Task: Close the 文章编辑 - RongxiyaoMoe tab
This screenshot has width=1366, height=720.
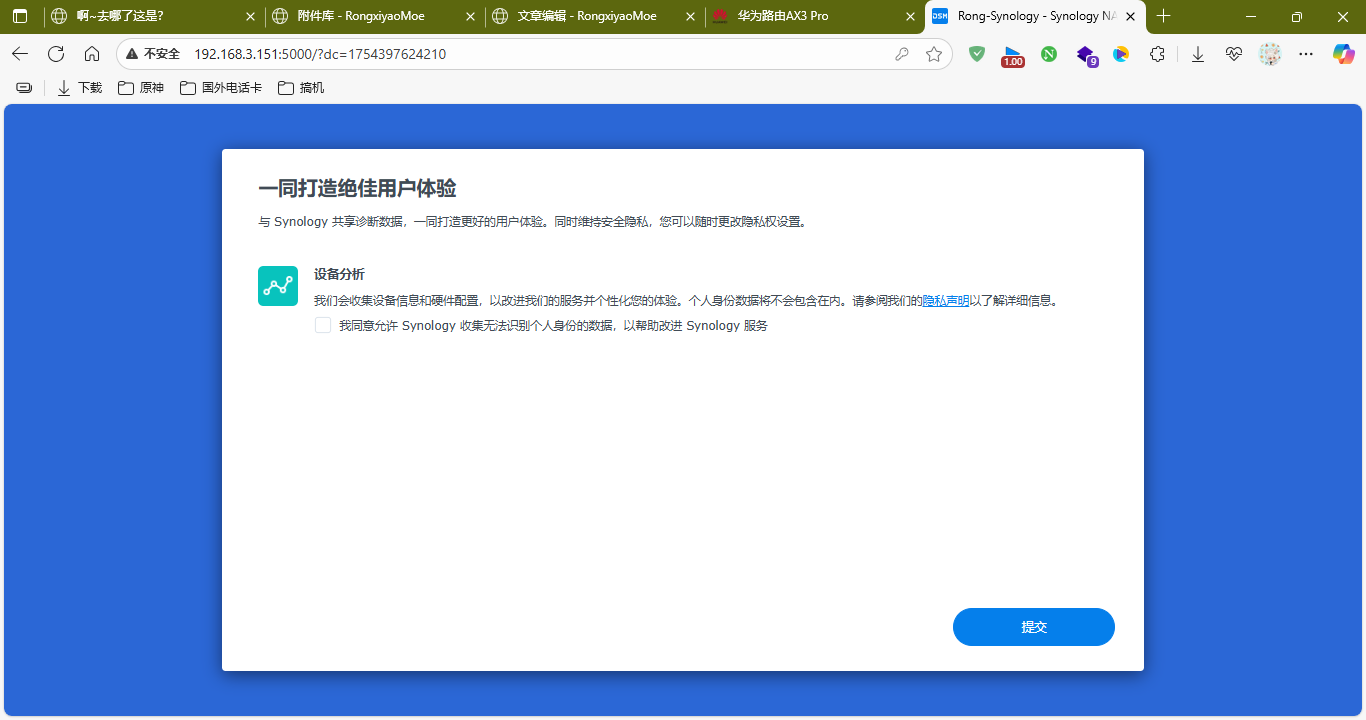Action: point(690,16)
